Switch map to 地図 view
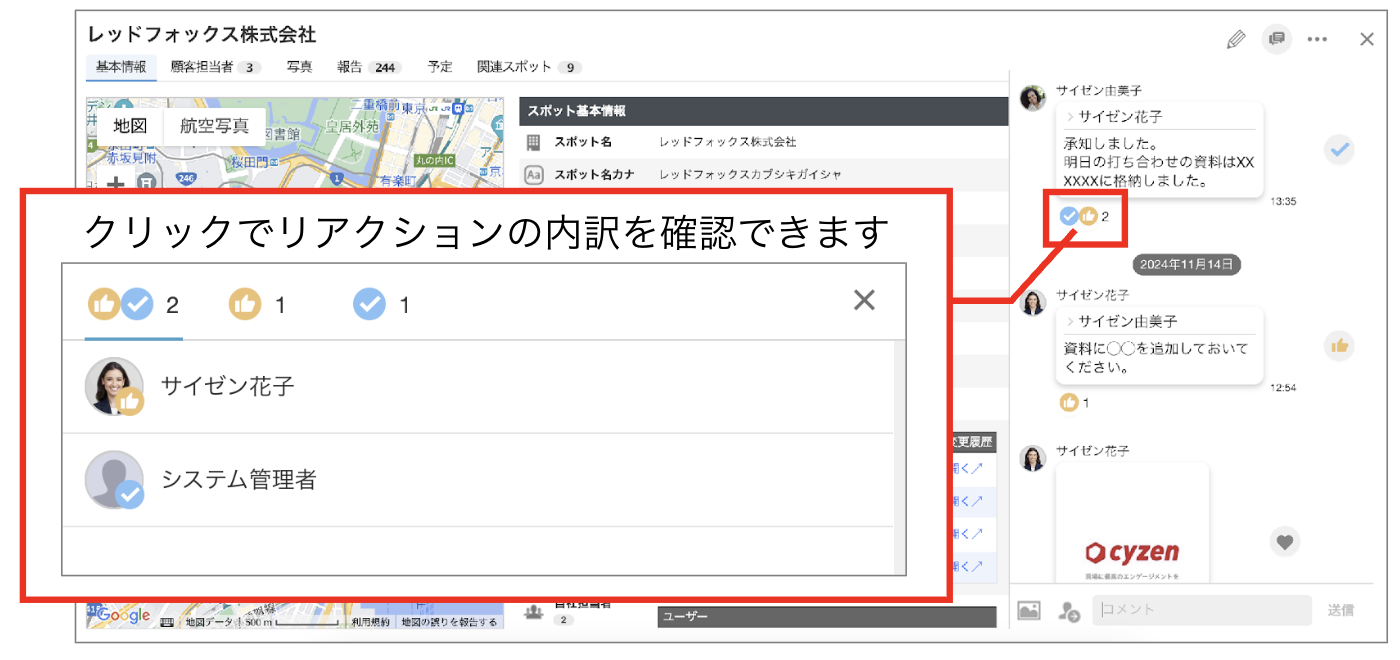Viewport: 1400px width, 660px height. tap(130, 127)
